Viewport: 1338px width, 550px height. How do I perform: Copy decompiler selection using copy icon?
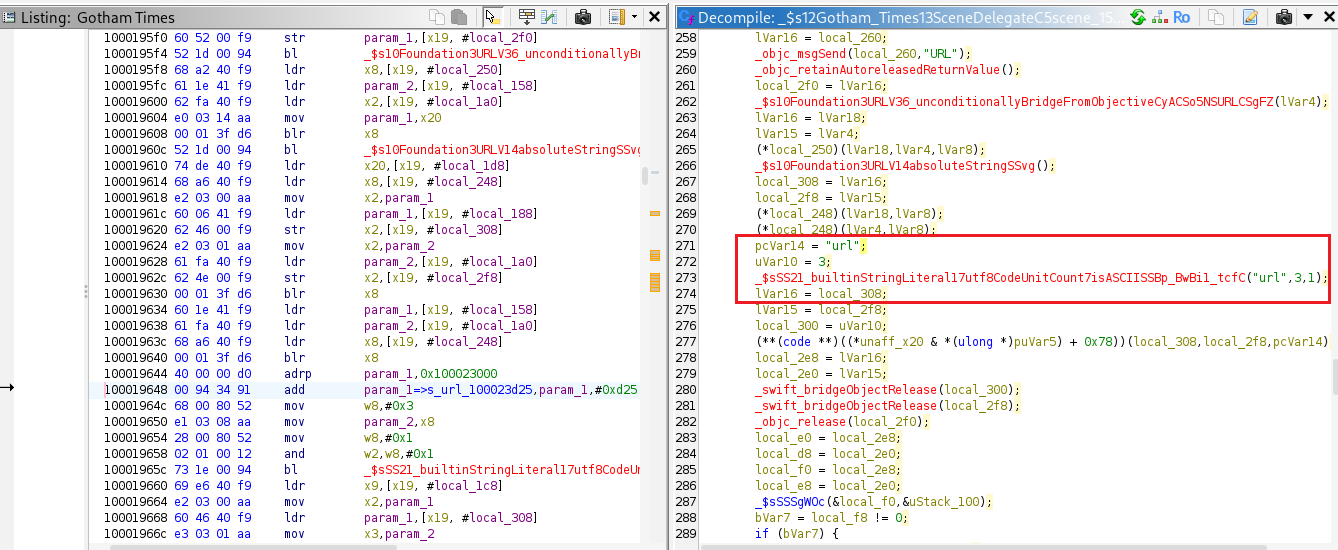click(1216, 17)
